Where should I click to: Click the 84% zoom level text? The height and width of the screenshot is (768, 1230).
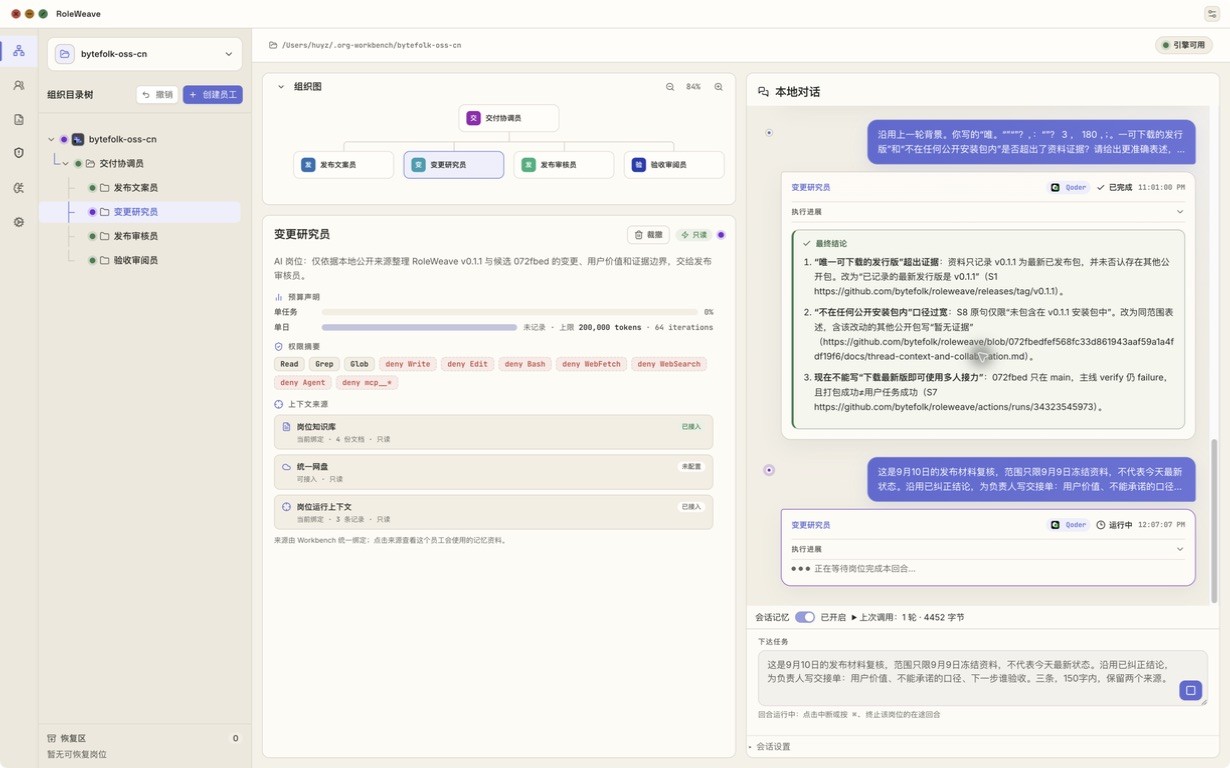pyautogui.click(x=693, y=87)
